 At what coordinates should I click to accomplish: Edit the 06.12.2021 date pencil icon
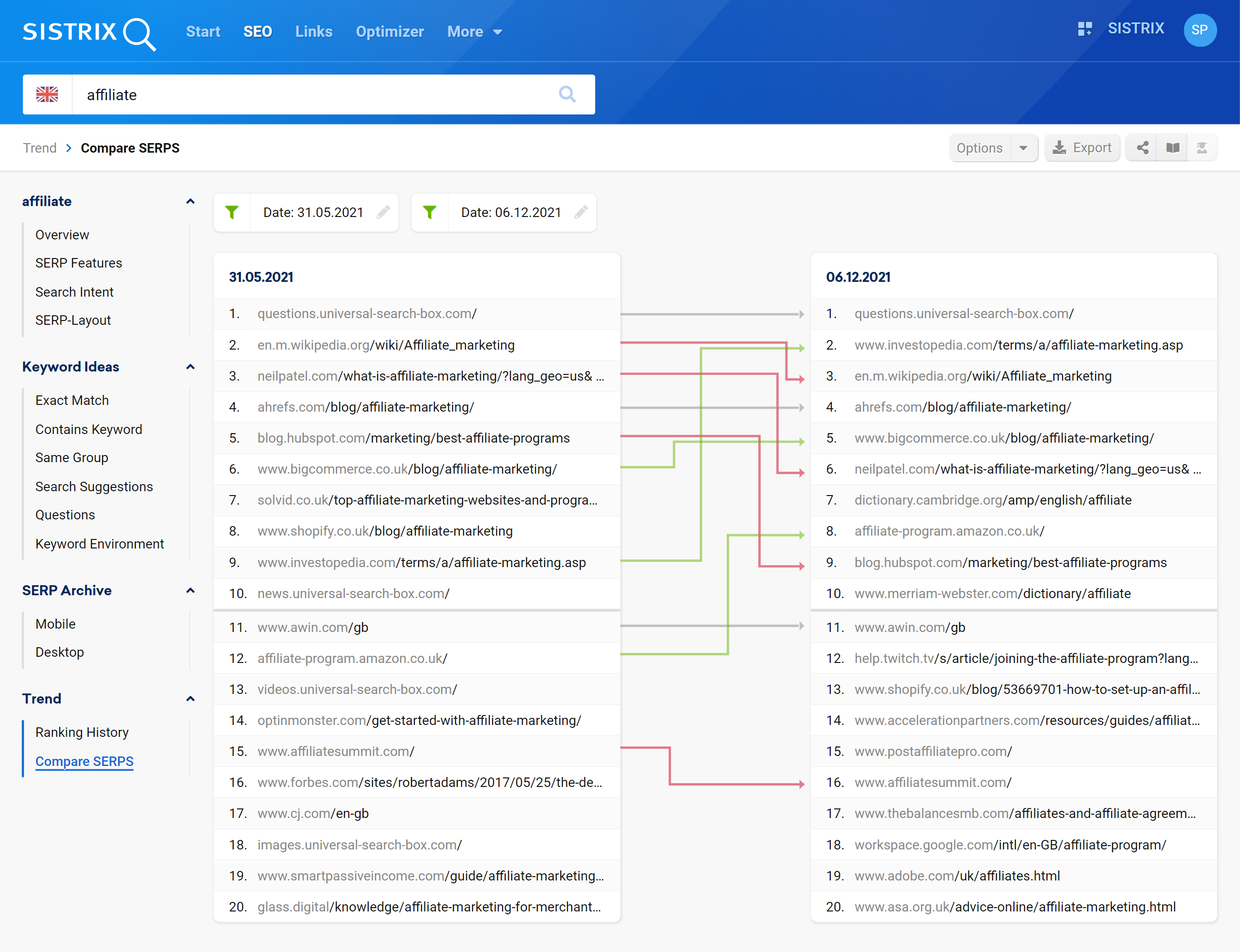click(580, 213)
